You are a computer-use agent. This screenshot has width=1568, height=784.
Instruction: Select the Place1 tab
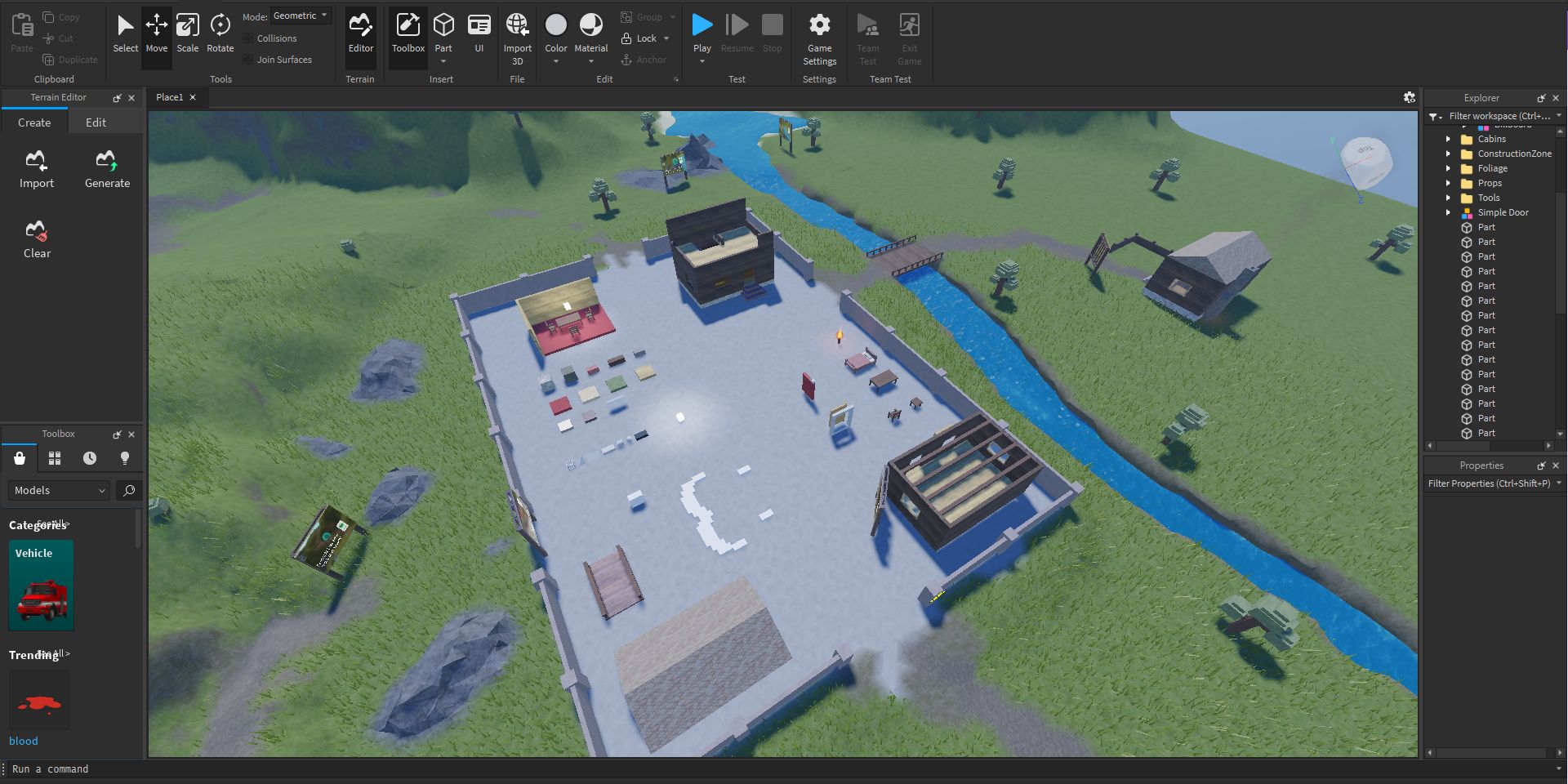click(170, 96)
